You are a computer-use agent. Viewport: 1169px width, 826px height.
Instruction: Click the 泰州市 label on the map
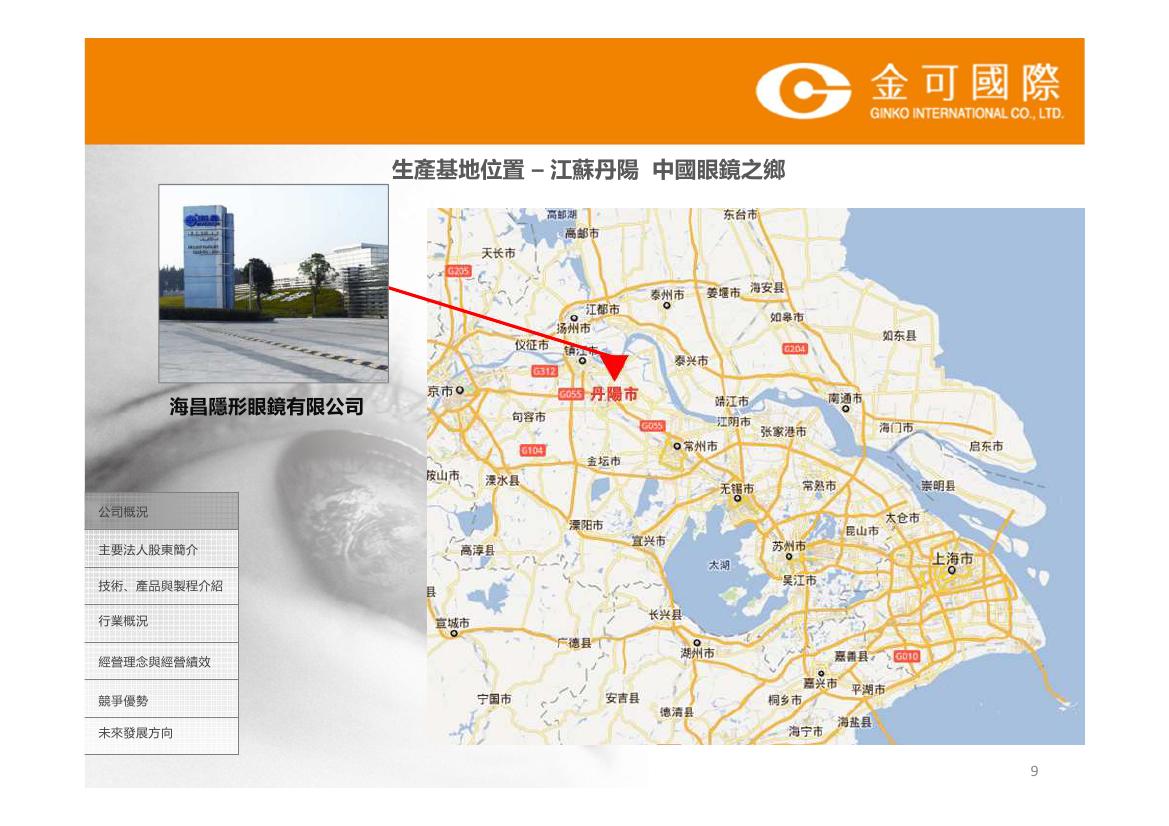pos(667,295)
